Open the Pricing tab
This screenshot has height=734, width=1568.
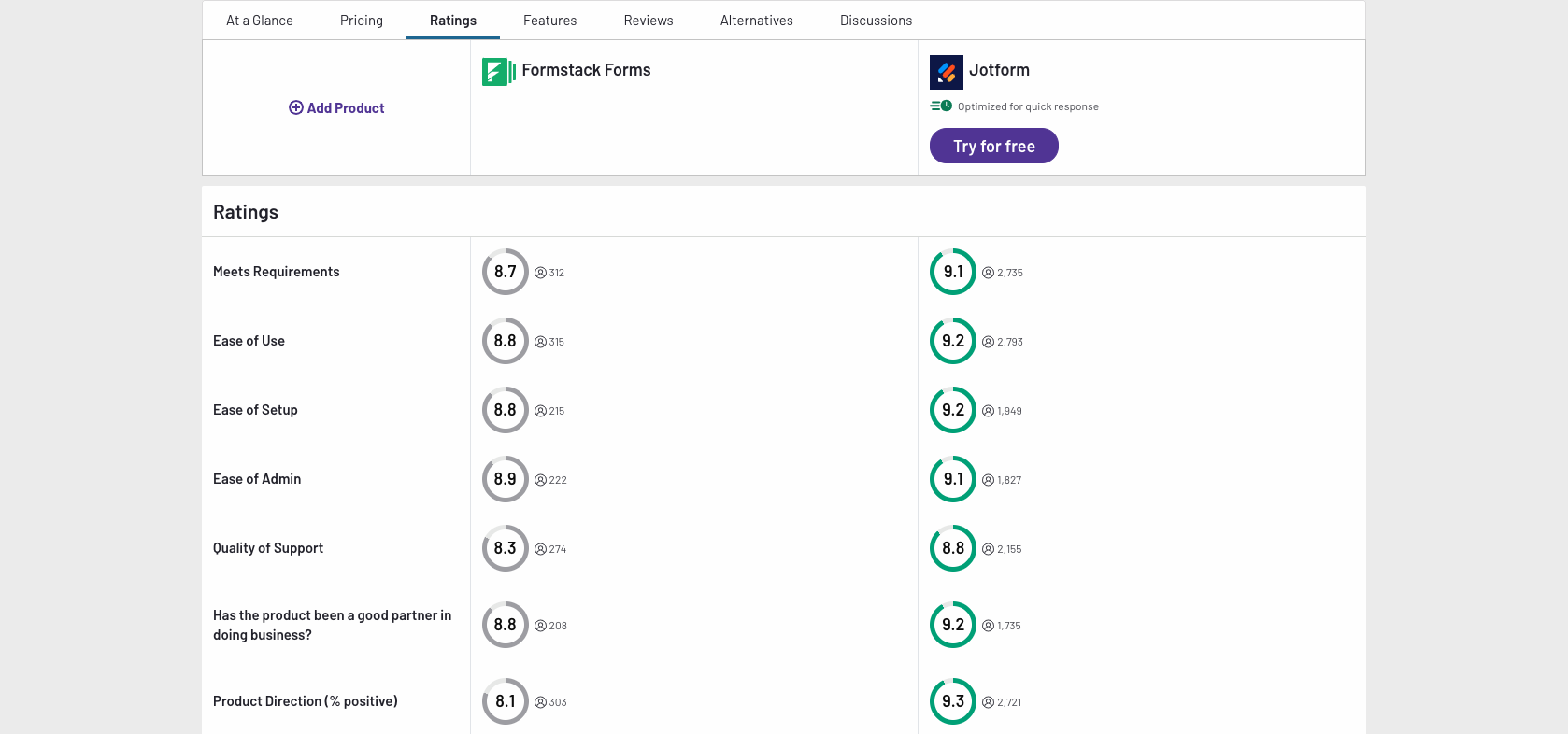pos(362,21)
